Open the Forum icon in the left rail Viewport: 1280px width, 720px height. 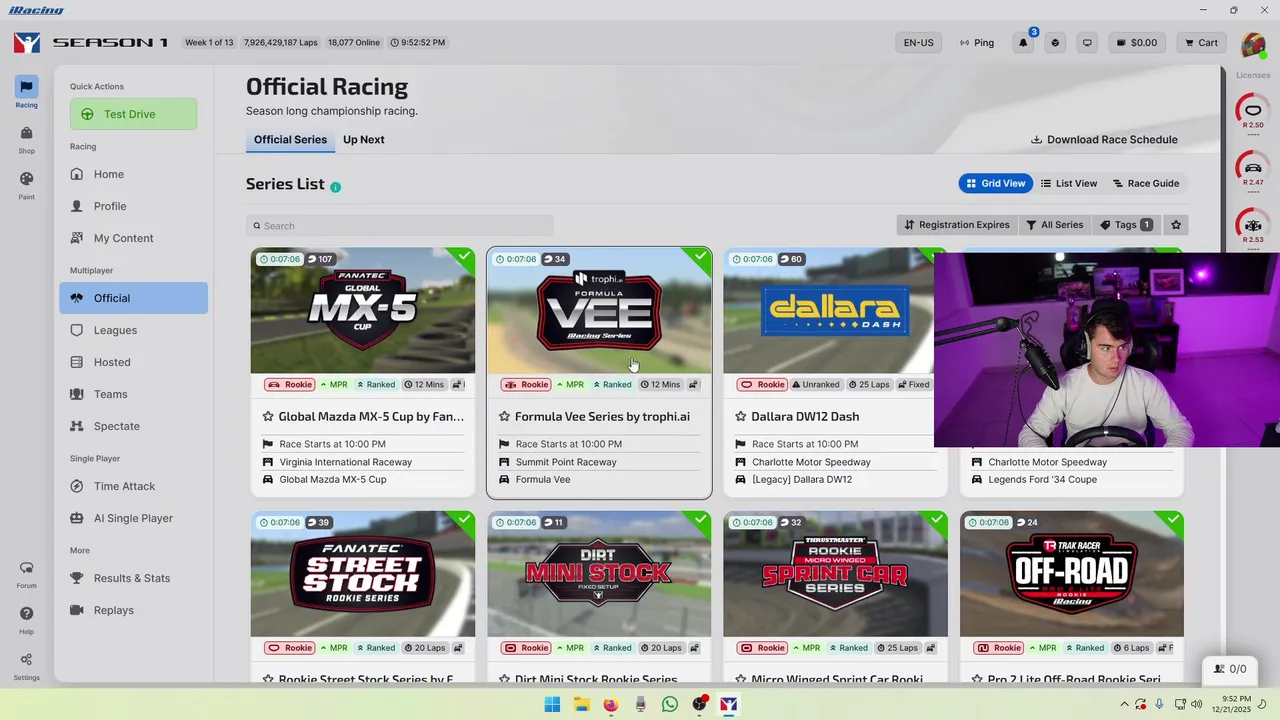(26, 574)
